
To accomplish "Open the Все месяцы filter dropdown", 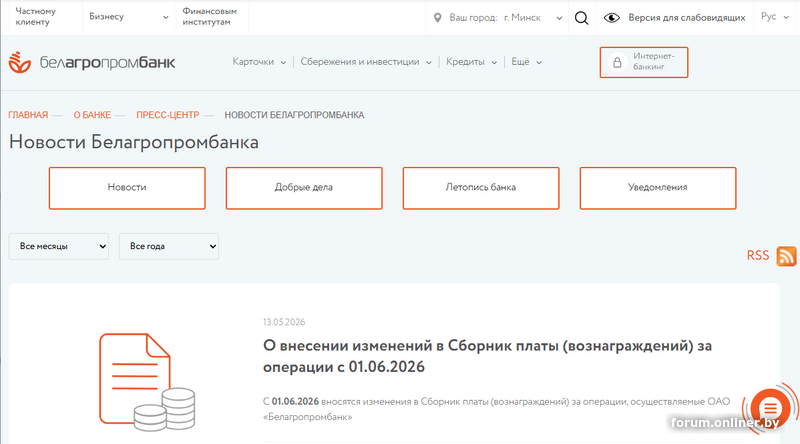I will (x=59, y=246).
